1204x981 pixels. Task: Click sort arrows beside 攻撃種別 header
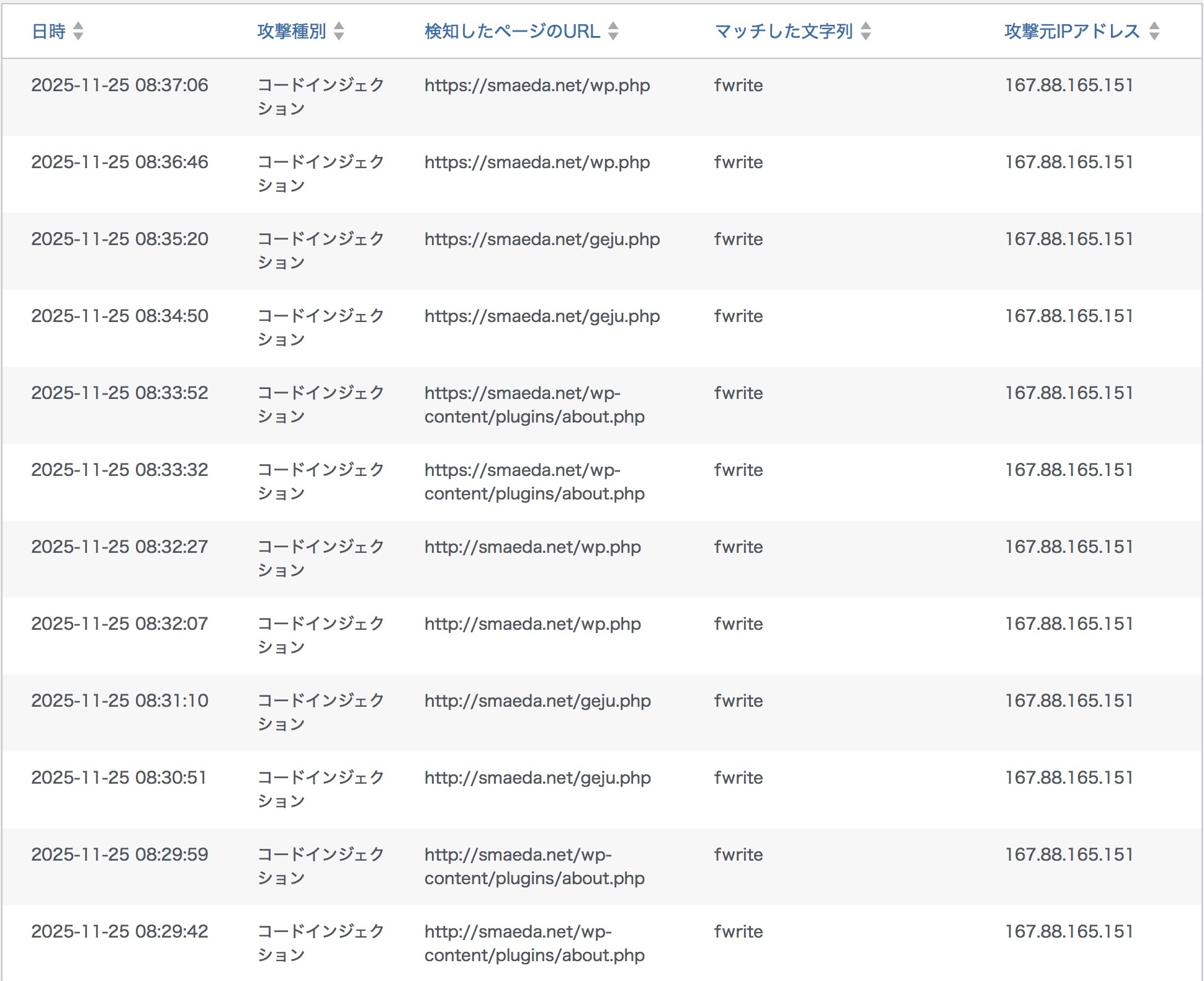click(339, 31)
